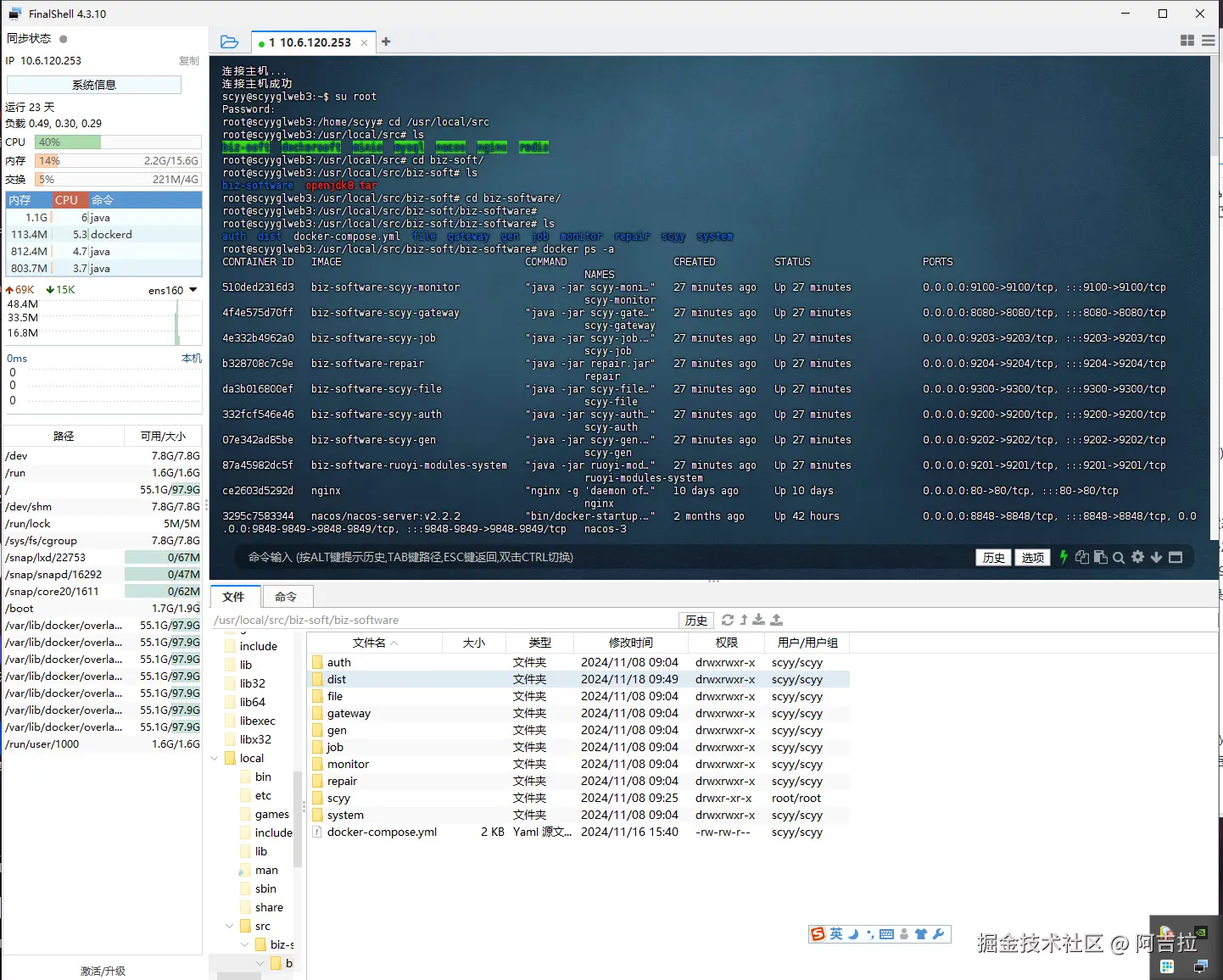Open the connection manager folder icon
1223x980 pixels.
[229, 42]
